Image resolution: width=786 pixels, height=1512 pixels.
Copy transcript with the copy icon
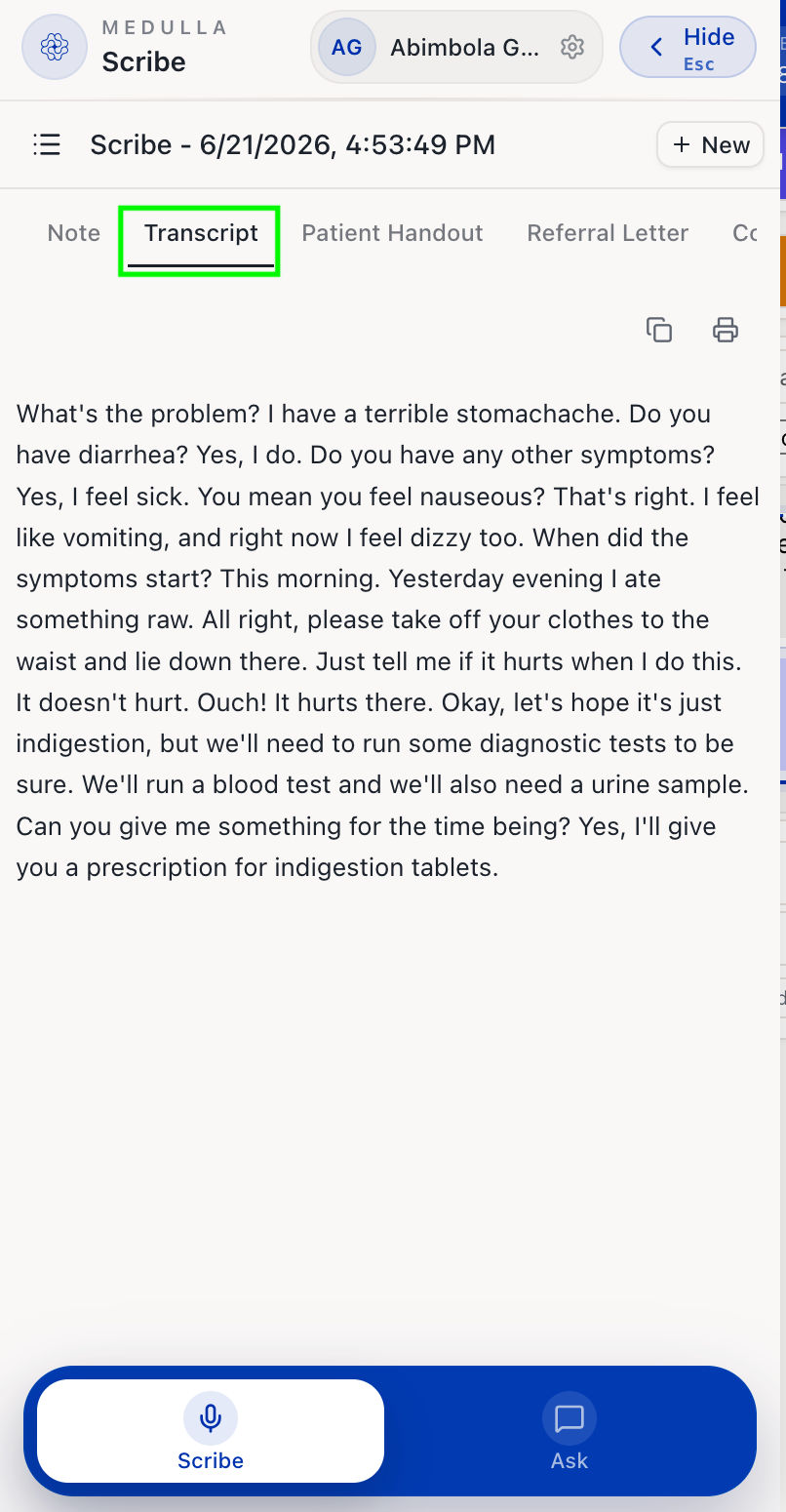pyautogui.click(x=659, y=330)
